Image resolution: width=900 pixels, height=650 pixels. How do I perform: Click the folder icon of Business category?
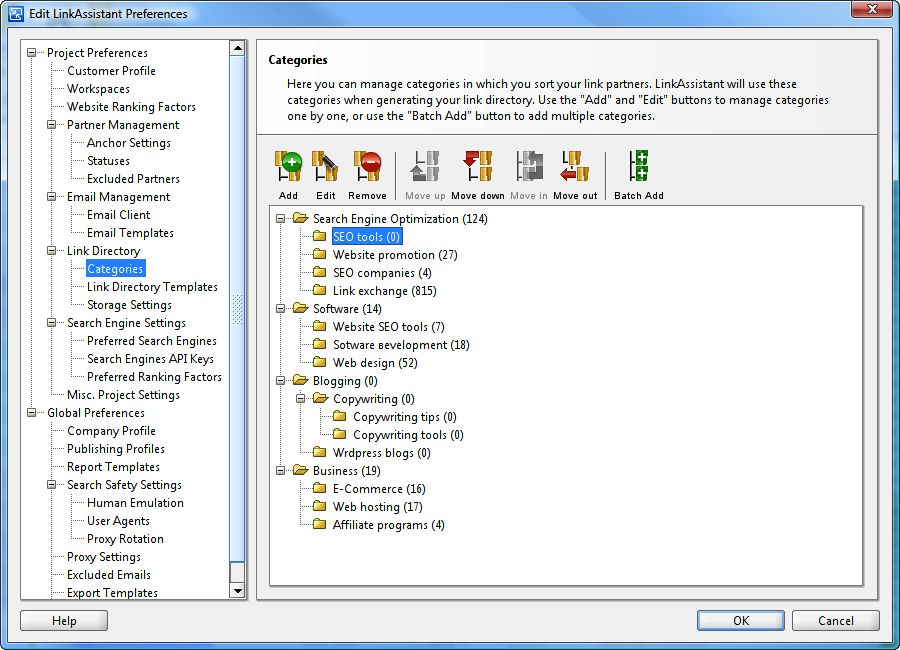coord(300,470)
